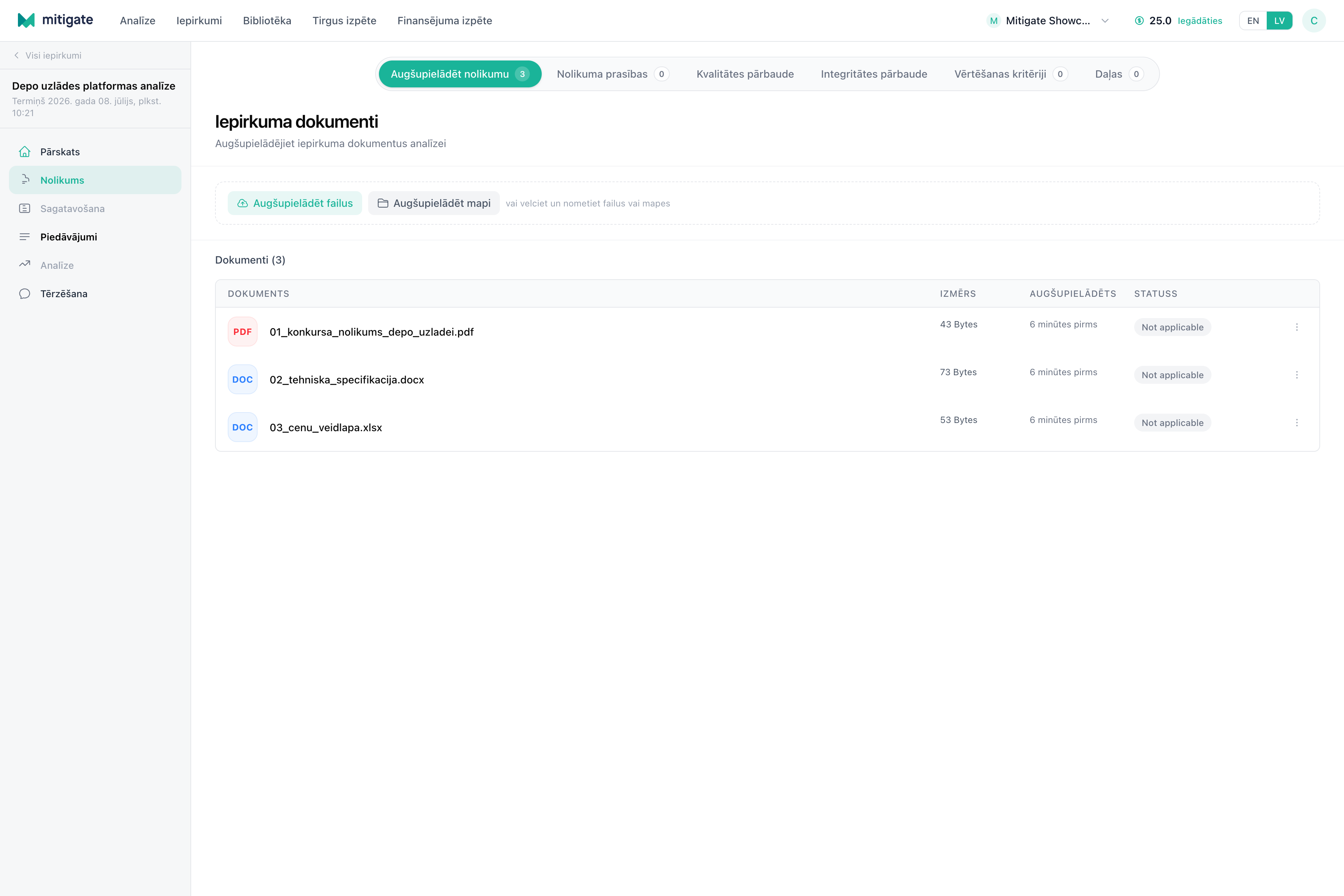Viewport: 1344px width, 896px height.
Task: Click the organization M avatar
Action: point(994,21)
